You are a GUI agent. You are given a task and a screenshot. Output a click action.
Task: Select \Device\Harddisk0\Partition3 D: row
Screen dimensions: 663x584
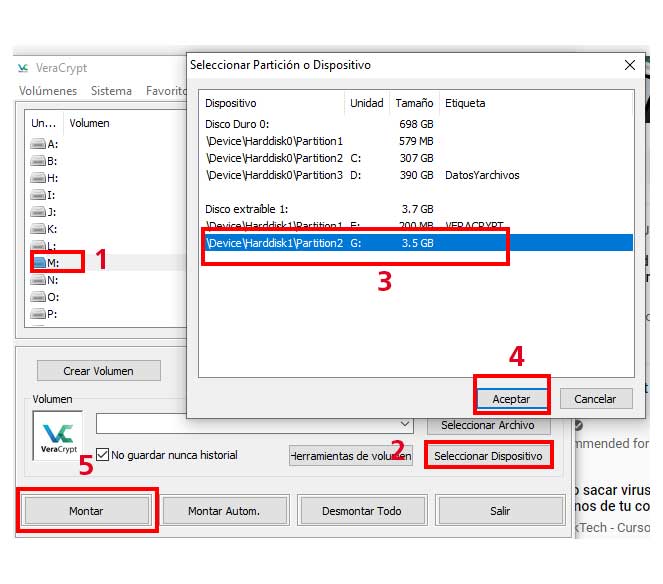tap(416, 175)
